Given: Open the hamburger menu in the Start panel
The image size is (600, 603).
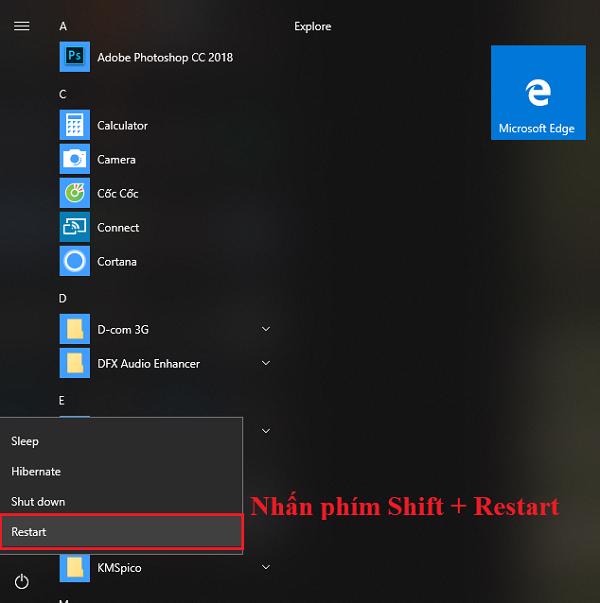Looking at the screenshot, I should point(22,26).
